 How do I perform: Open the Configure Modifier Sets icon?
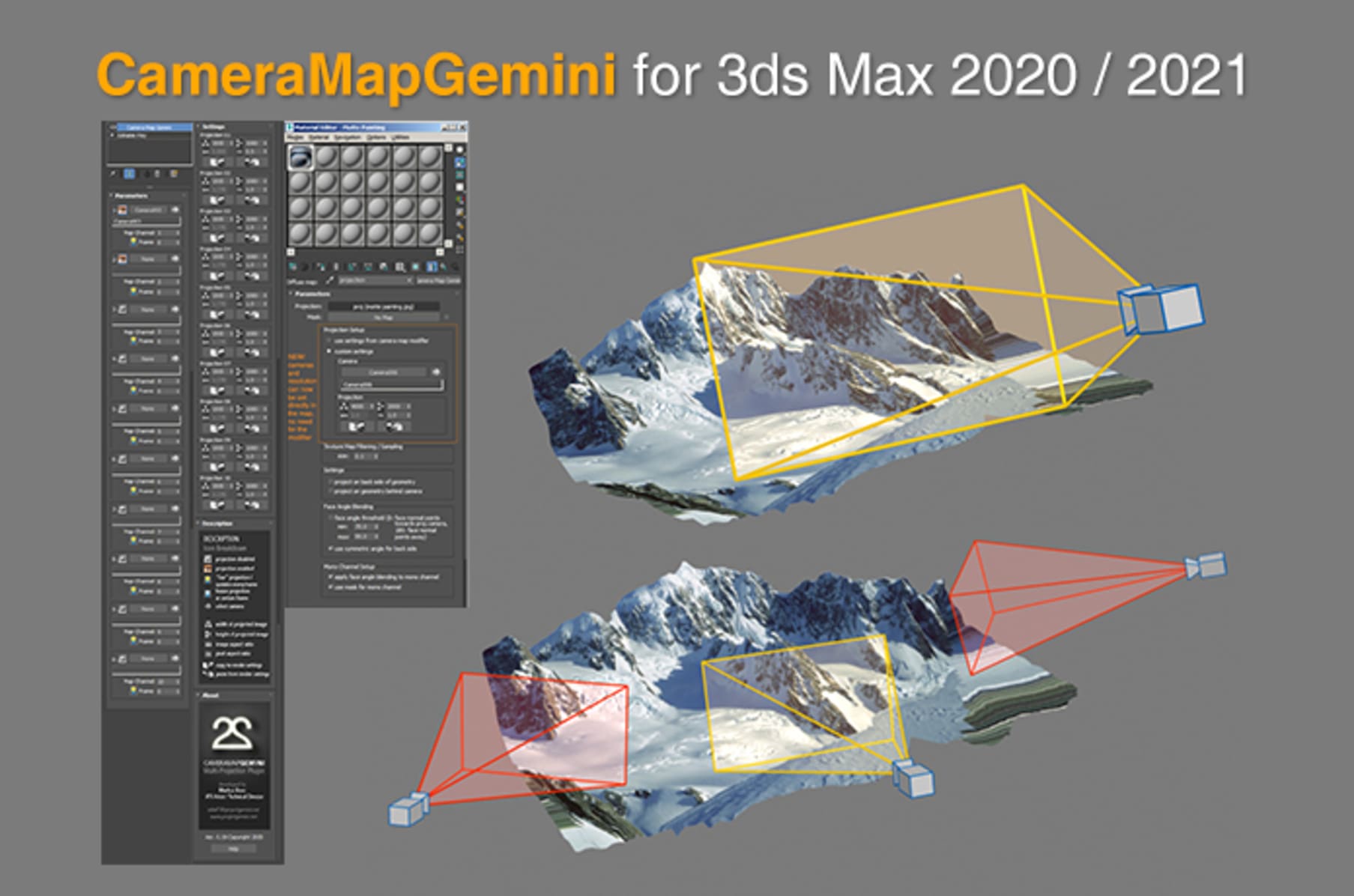tap(174, 174)
